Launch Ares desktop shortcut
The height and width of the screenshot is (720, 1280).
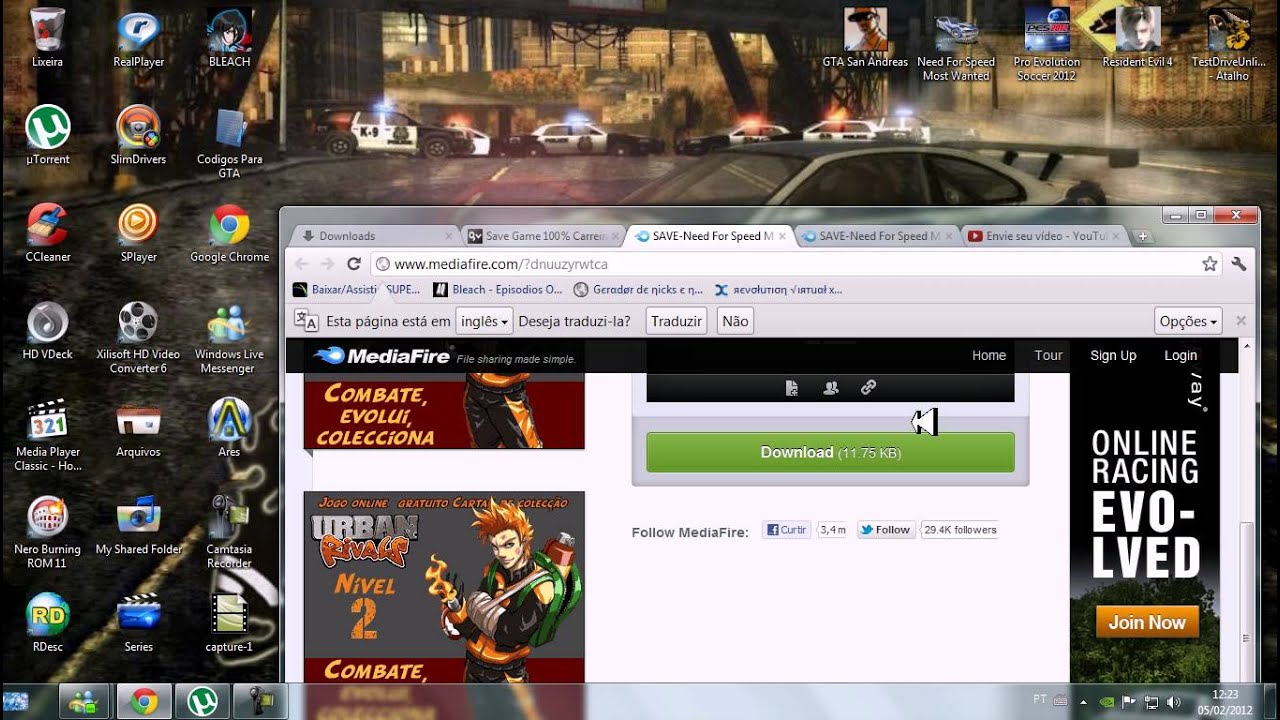229,427
